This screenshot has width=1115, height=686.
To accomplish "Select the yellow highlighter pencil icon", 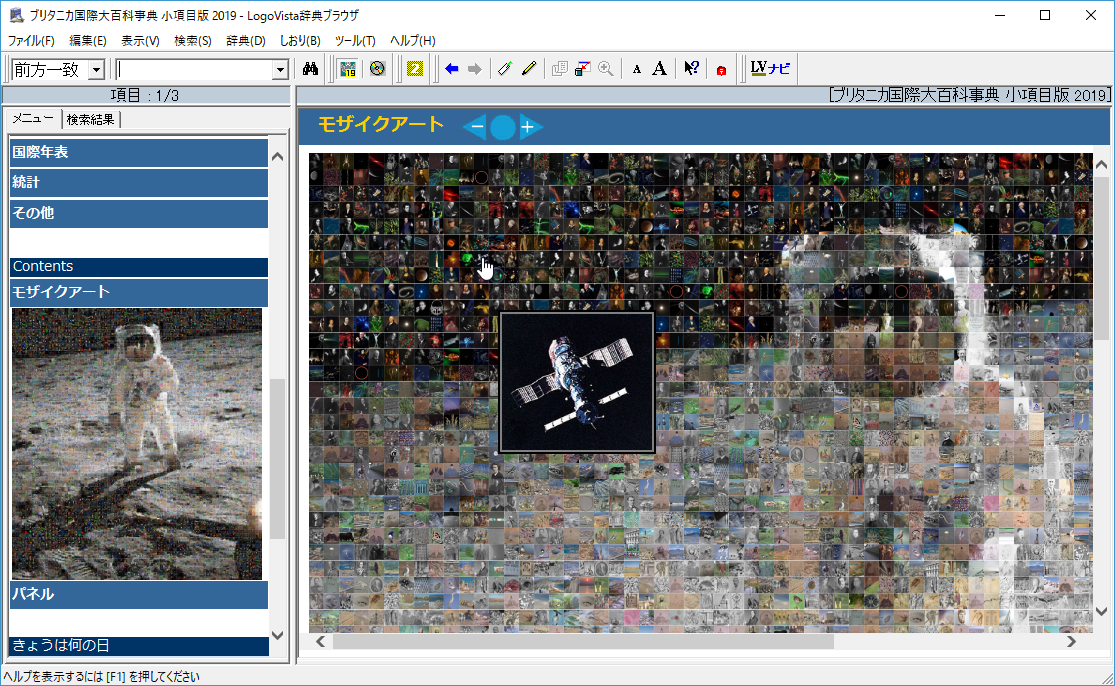I will (x=528, y=69).
